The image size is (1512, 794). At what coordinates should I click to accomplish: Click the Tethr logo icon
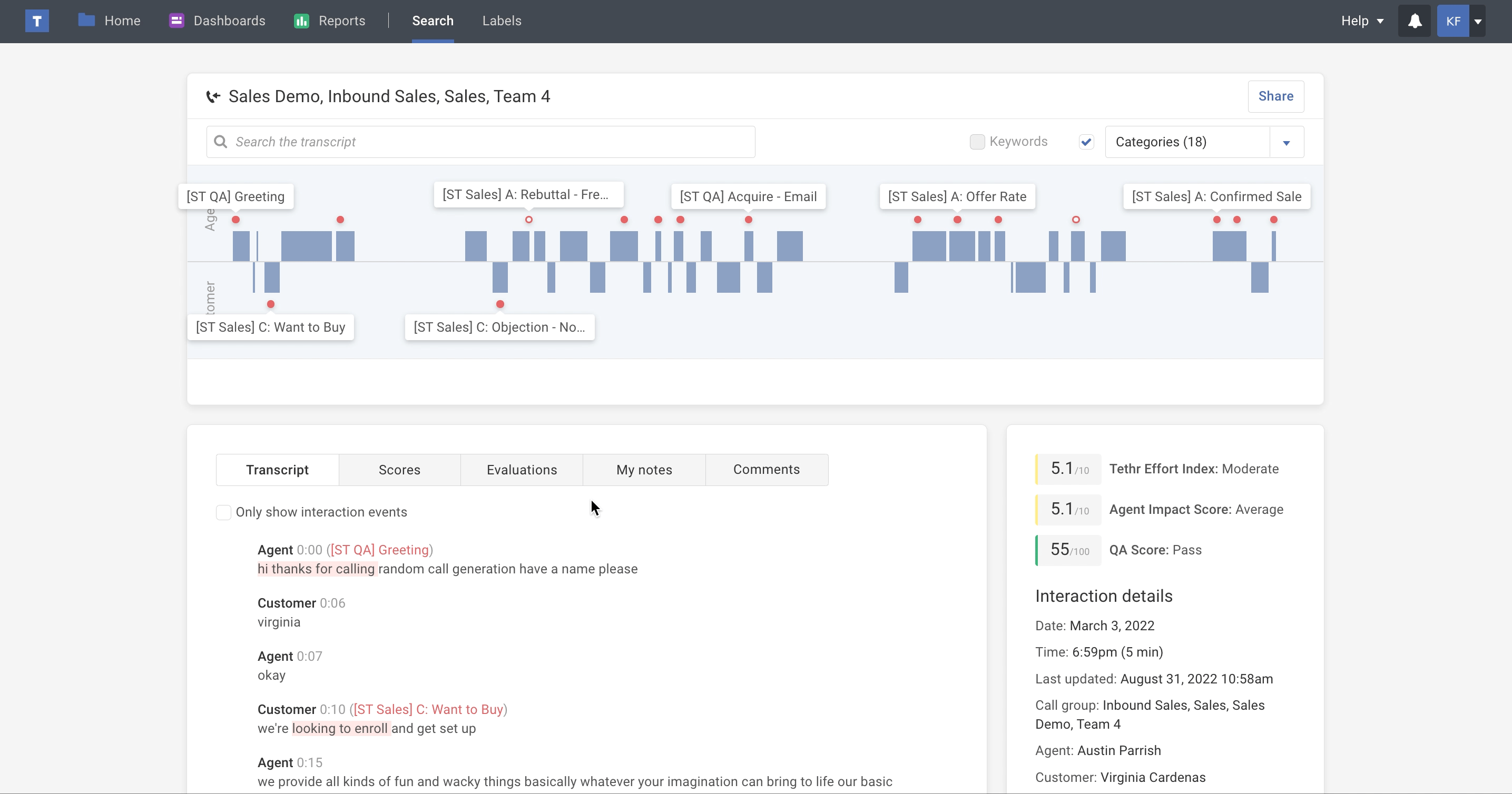coord(36,21)
